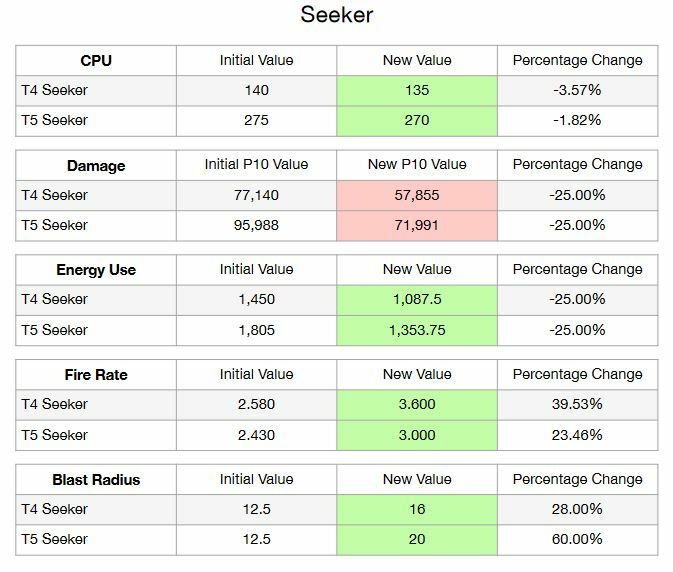Viewport: 673px width, 572px height.
Task: Select the cell showing 1,353.75
Action: click(x=417, y=330)
